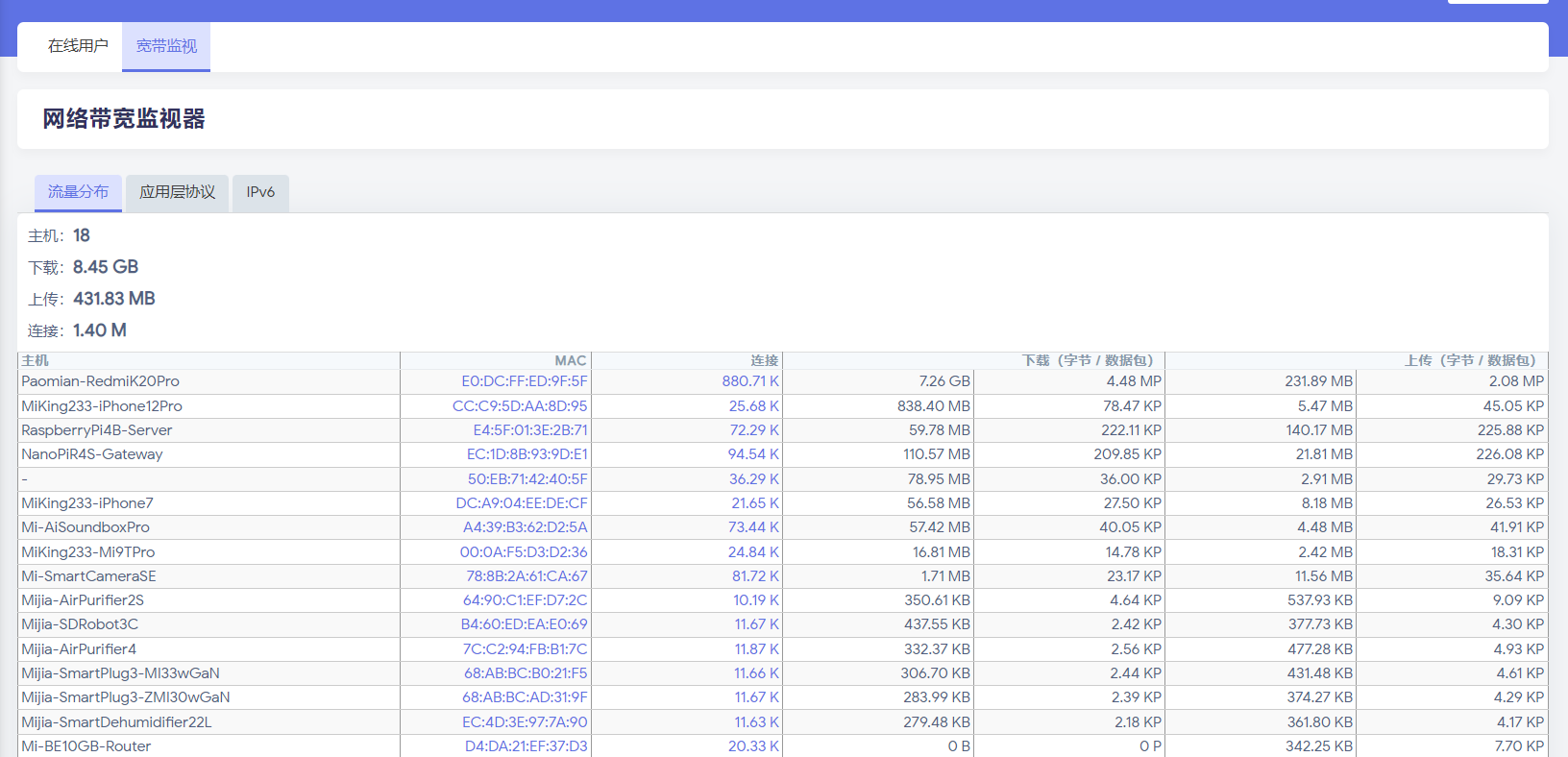This screenshot has height=757, width=1568.
Task: Select host Mijia-SDRobot3C
Action: [x=80, y=624]
